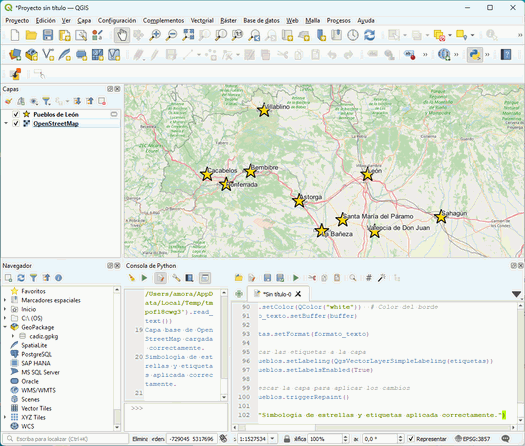Screen dimensions: 525x446
Task: Click the rotation value stepper
Action: tap(401, 439)
